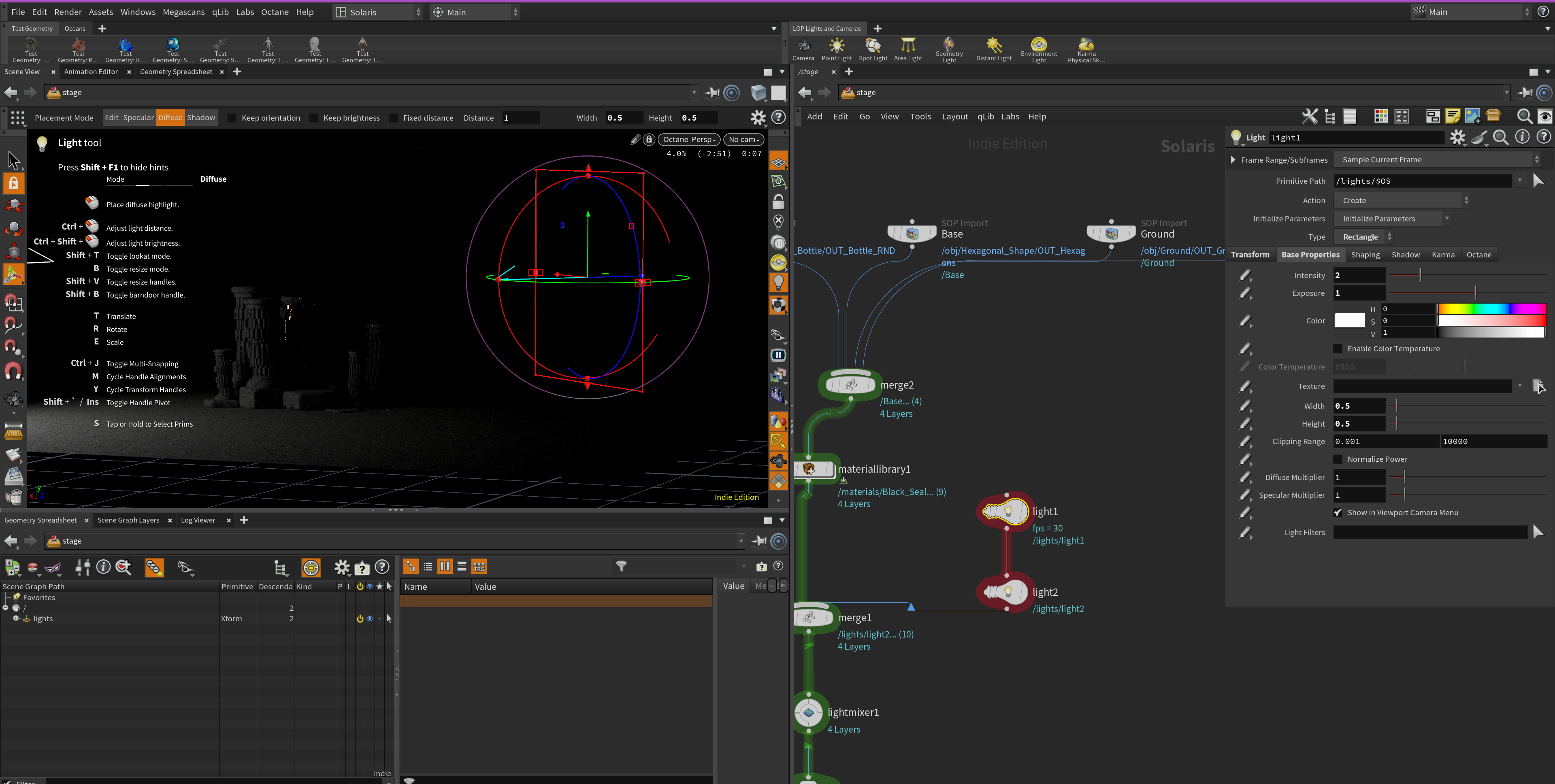Switch to the Shaping tab
The width and height of the screenshot is (1555, 784).
point(1365,255)
